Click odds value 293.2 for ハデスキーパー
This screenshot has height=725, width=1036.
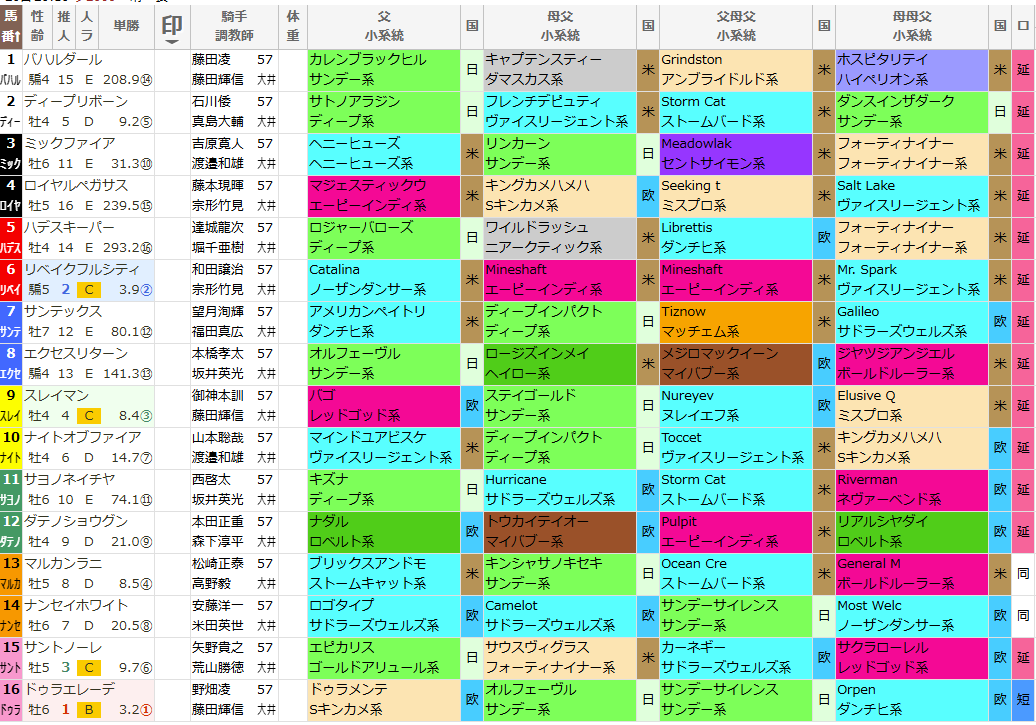click(x=120, y=248)
